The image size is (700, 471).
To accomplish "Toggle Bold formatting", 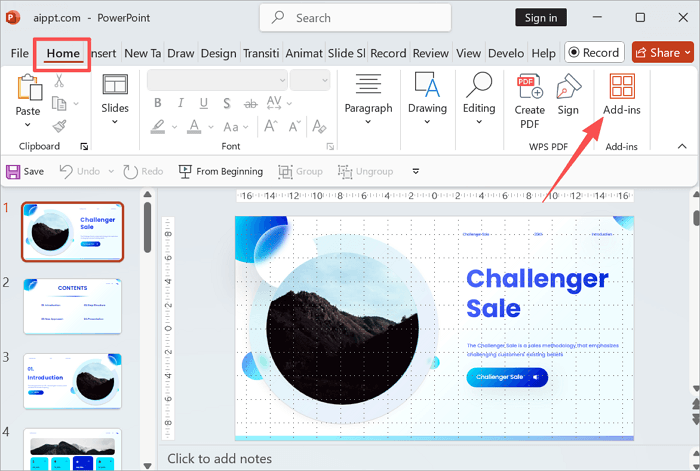I will tap(157, 103).
